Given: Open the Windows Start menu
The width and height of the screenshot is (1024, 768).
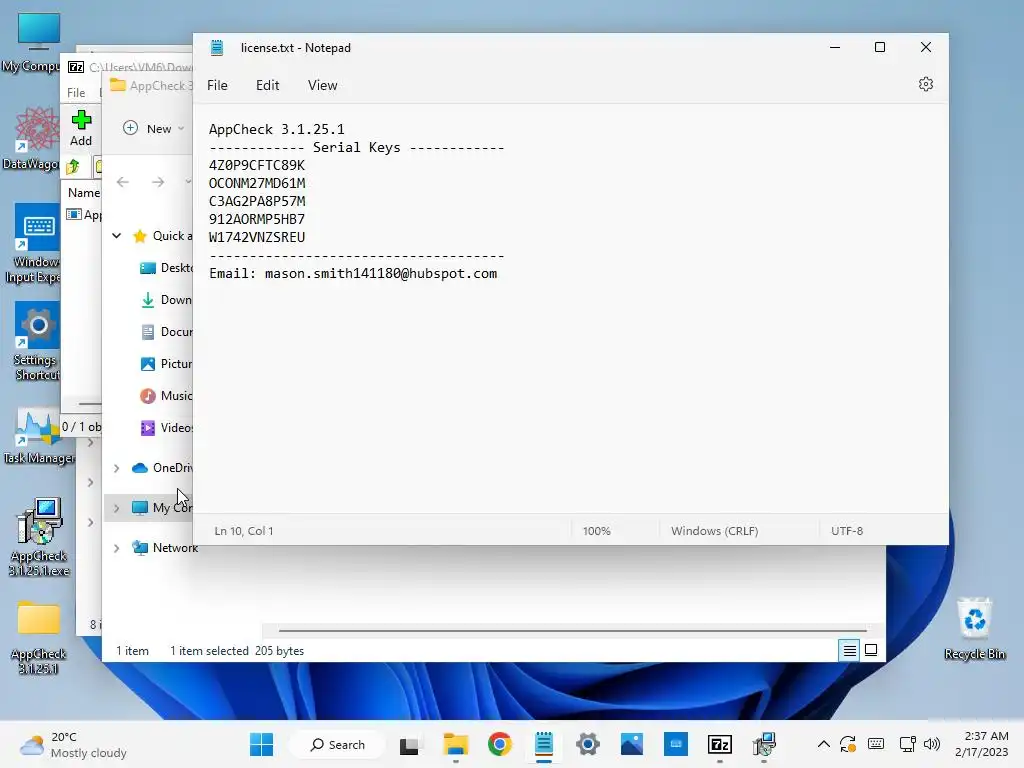Looking at the screenshot, I should [261, 744].
